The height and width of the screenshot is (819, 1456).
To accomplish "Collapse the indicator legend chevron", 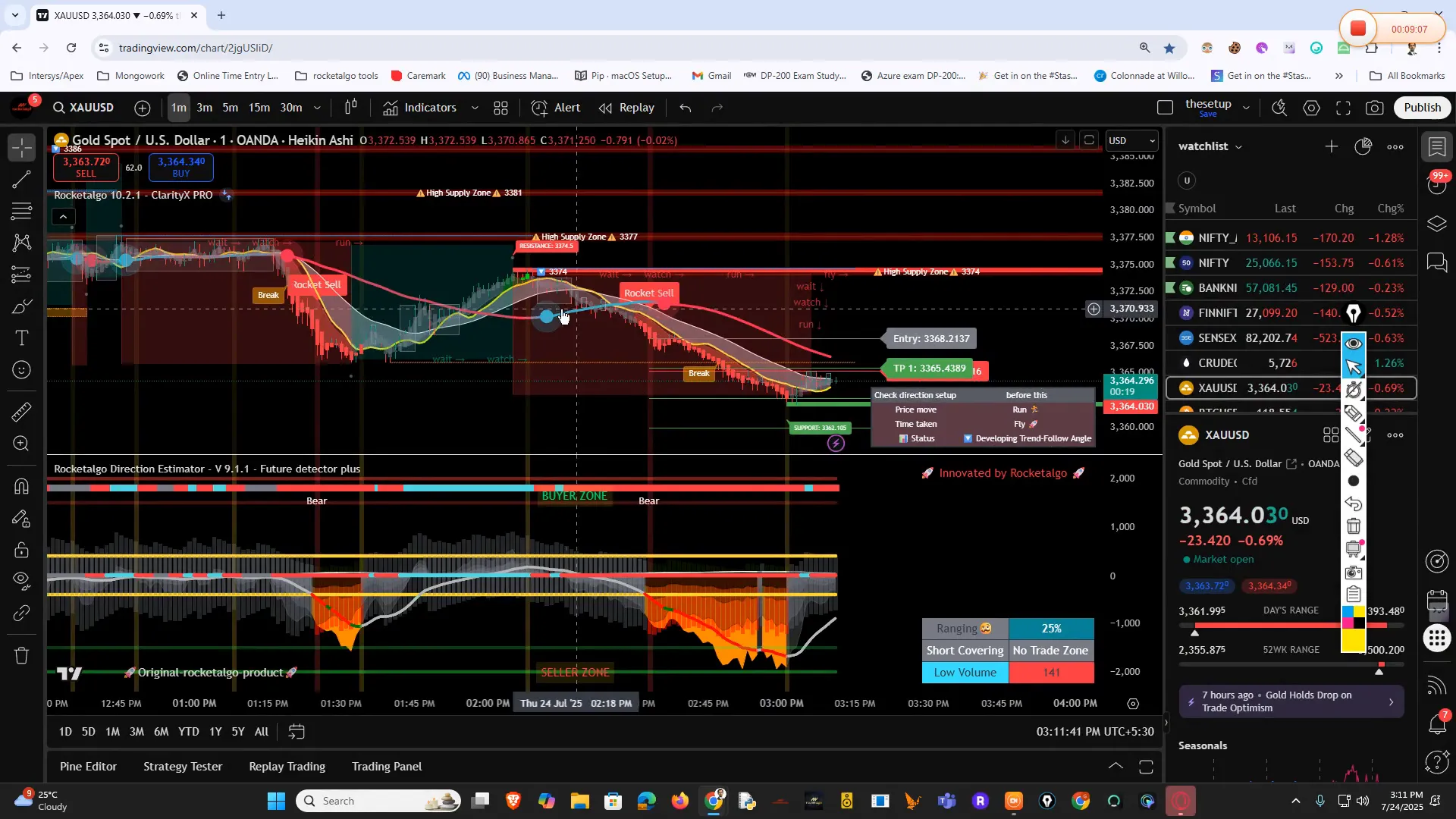I will (x=63, y=217).
